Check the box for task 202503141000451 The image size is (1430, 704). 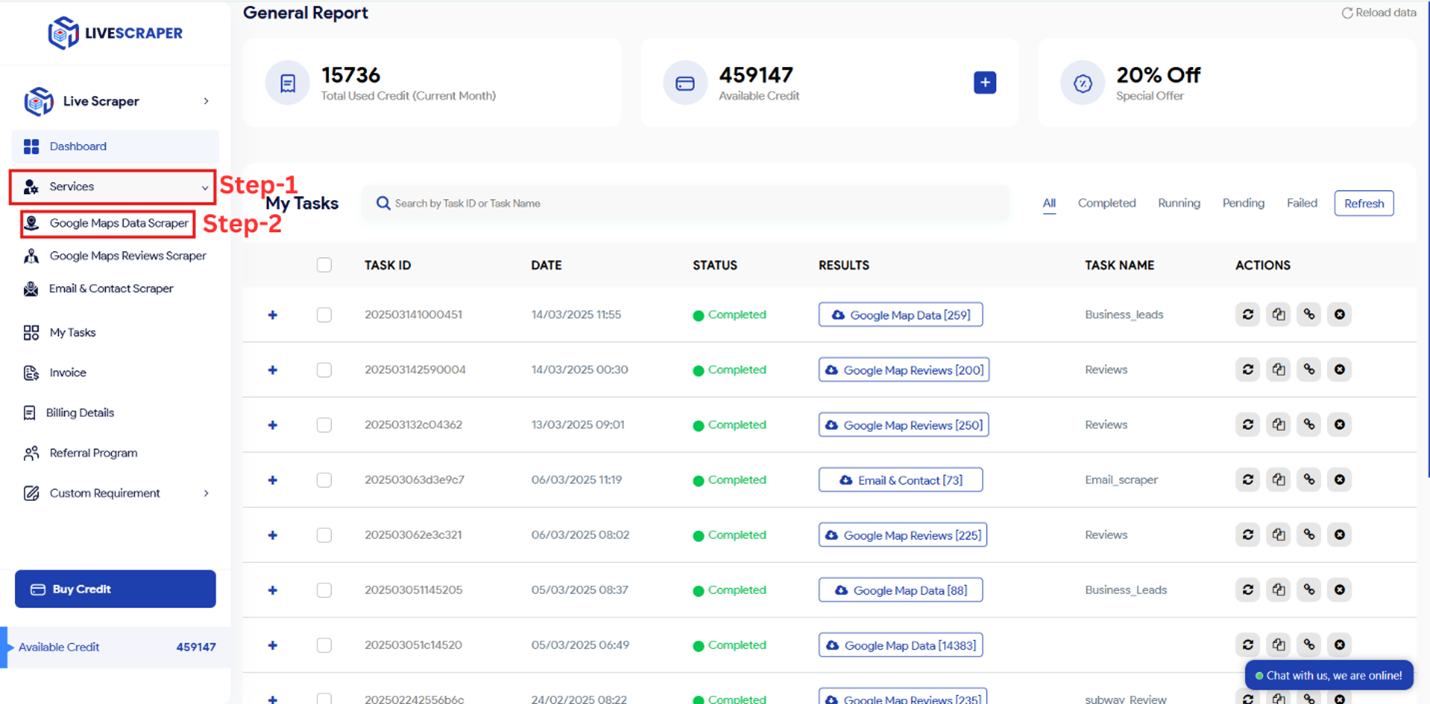(324, 314)
